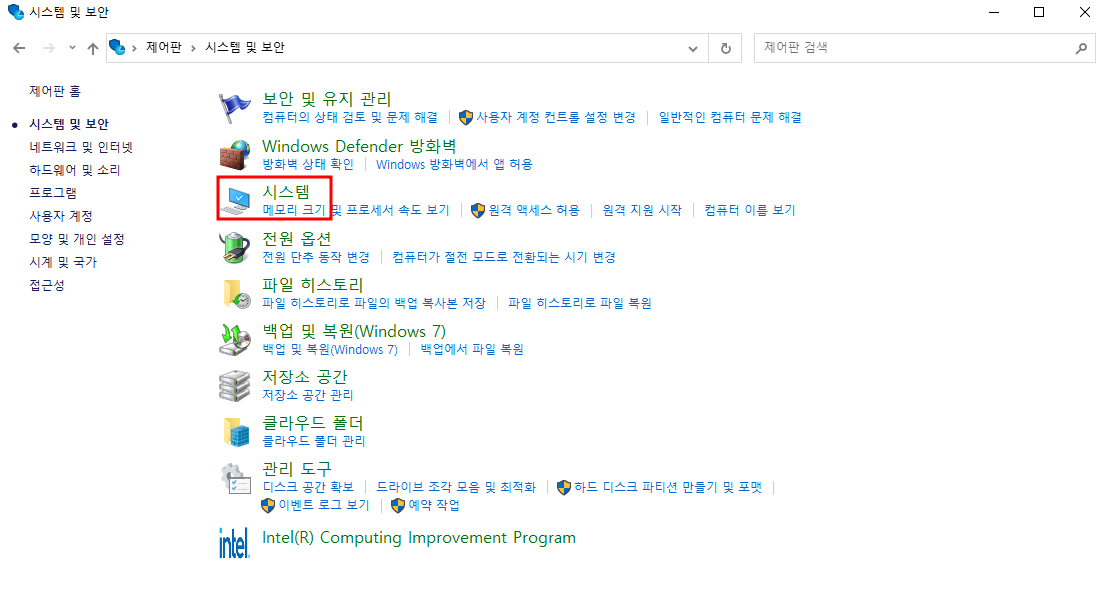Select 하드웨어 및 소리 in sidebar
The height and width of the screenshot is (595, 1102).
[x=74, y=170]
